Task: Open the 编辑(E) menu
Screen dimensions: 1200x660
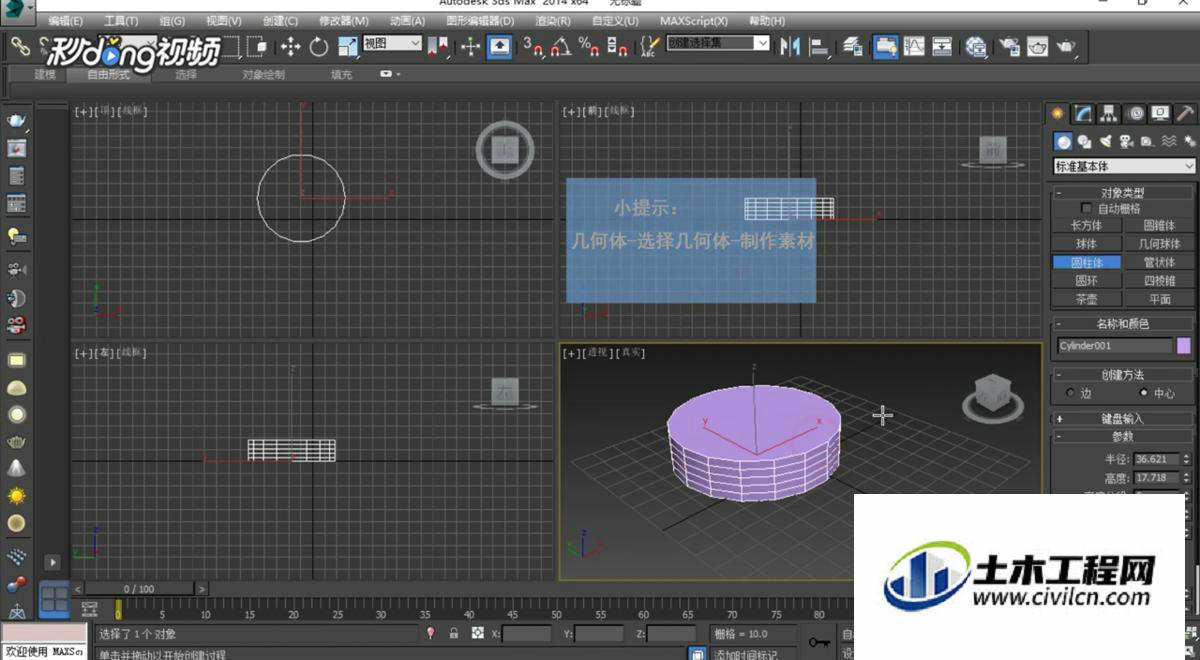Action: point(66,21)
